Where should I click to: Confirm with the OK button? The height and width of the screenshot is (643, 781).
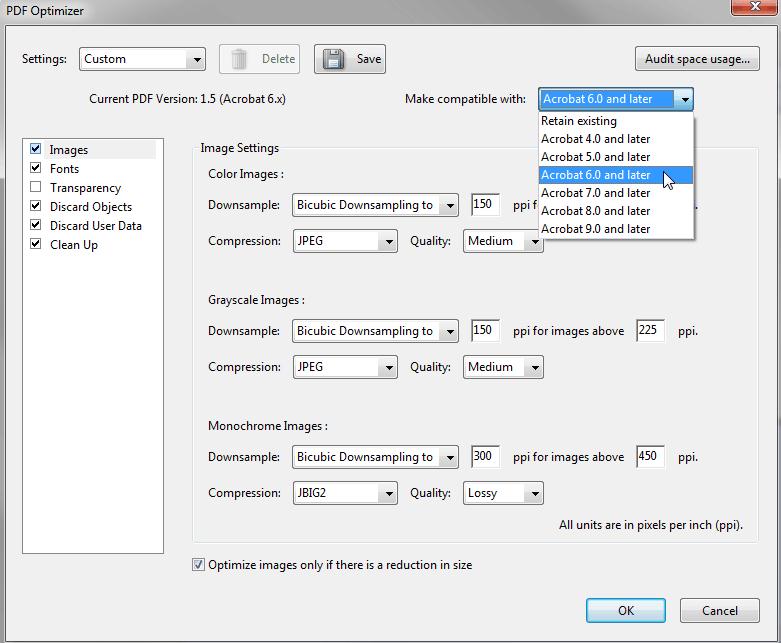[x=626, y=611]
